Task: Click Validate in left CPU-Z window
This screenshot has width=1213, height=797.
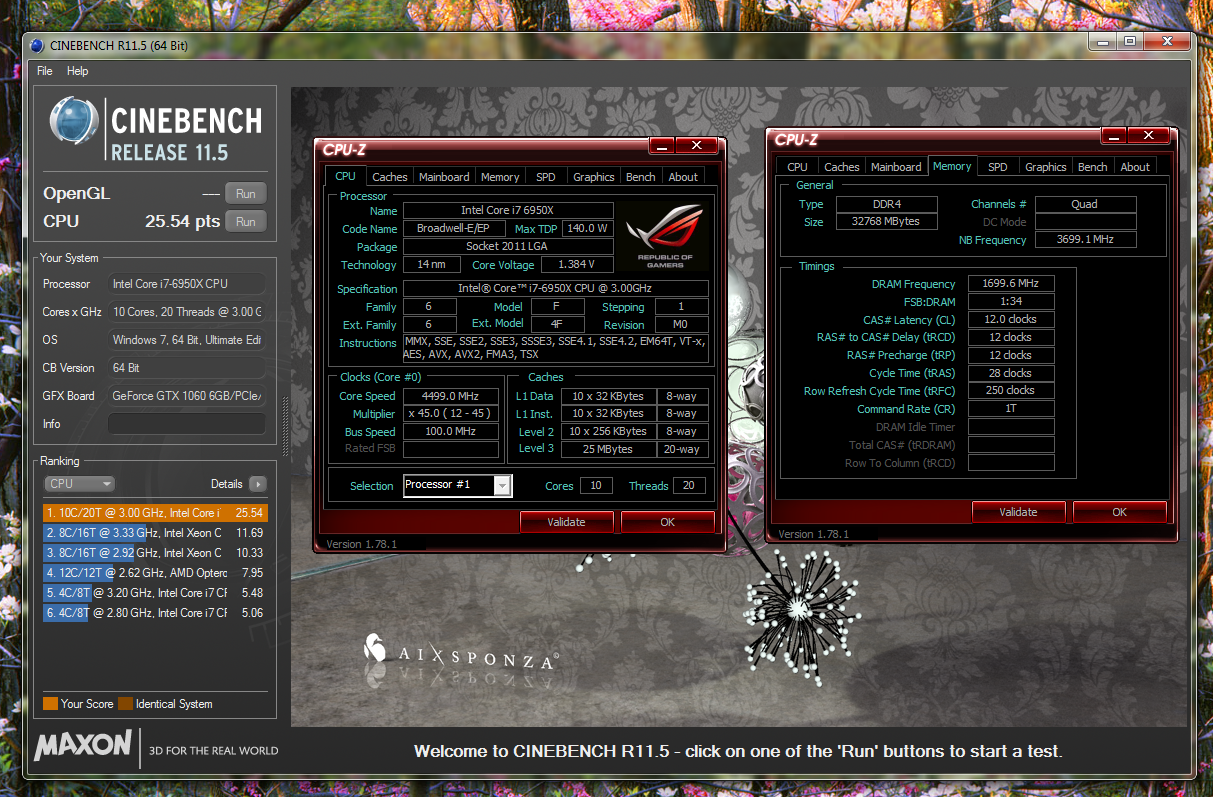Action: (x=566, y=522)
